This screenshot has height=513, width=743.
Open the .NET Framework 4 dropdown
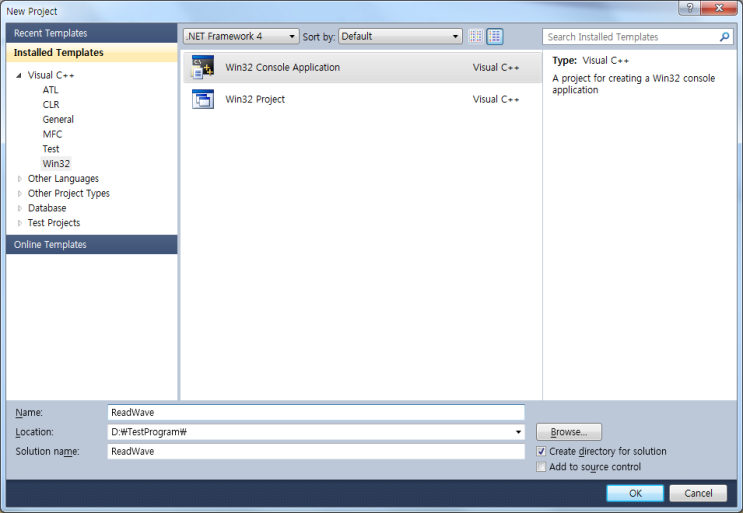(241, 36)
